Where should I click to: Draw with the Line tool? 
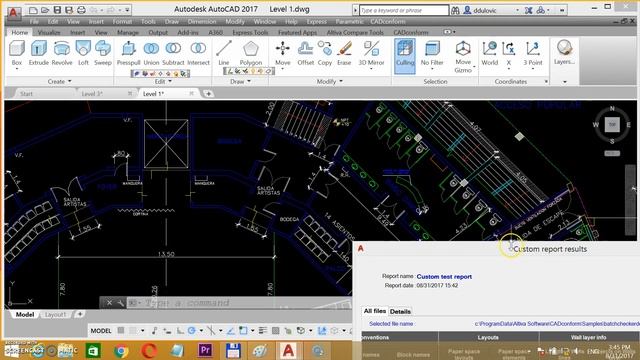coord(224,53)
